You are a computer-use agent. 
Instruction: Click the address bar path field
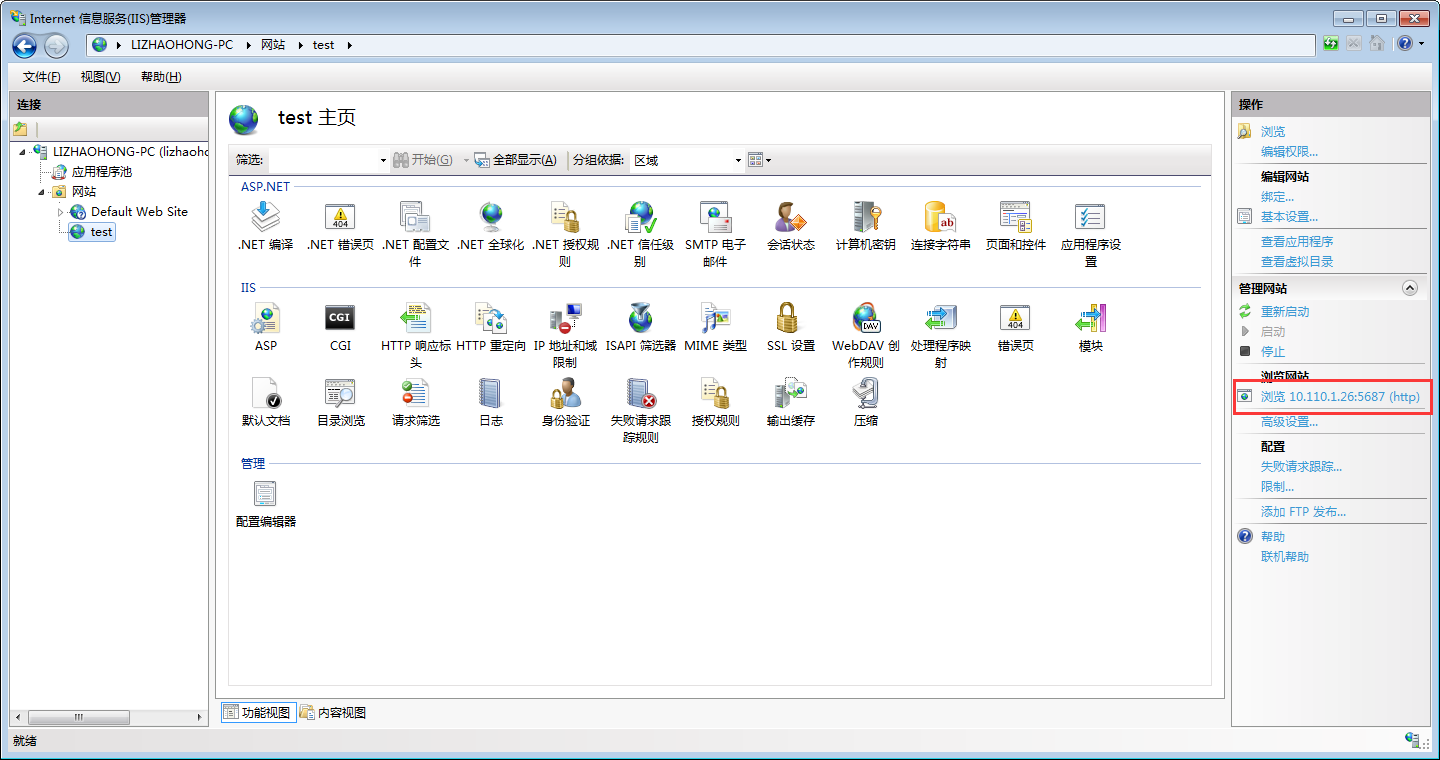tap(701, 45)
